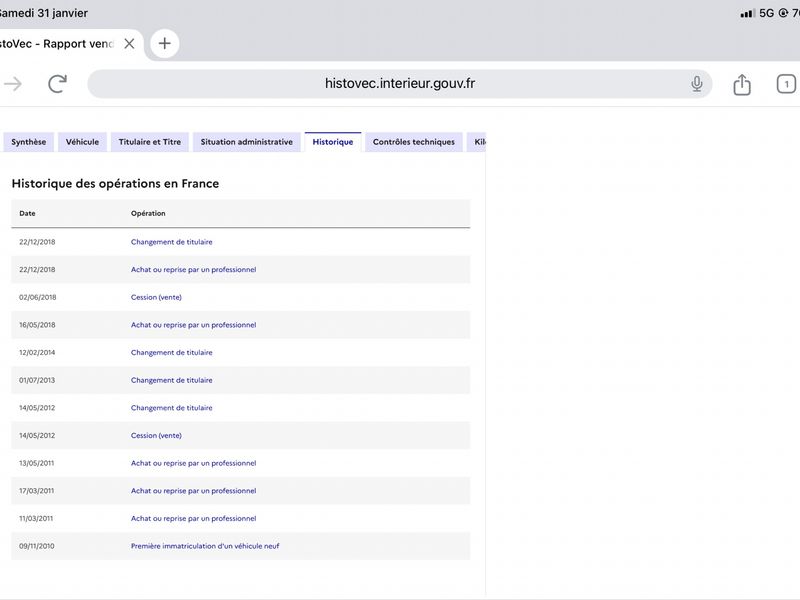Open the share sheet icon
The height and width of the screenshot is (600, 800).
tap(742, 85)
